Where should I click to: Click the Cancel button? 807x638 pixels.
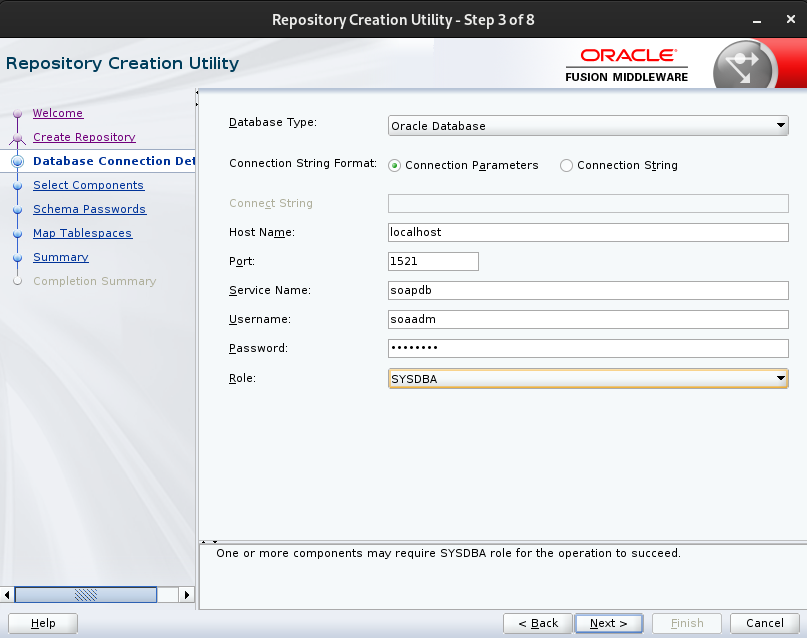(765, 623)
